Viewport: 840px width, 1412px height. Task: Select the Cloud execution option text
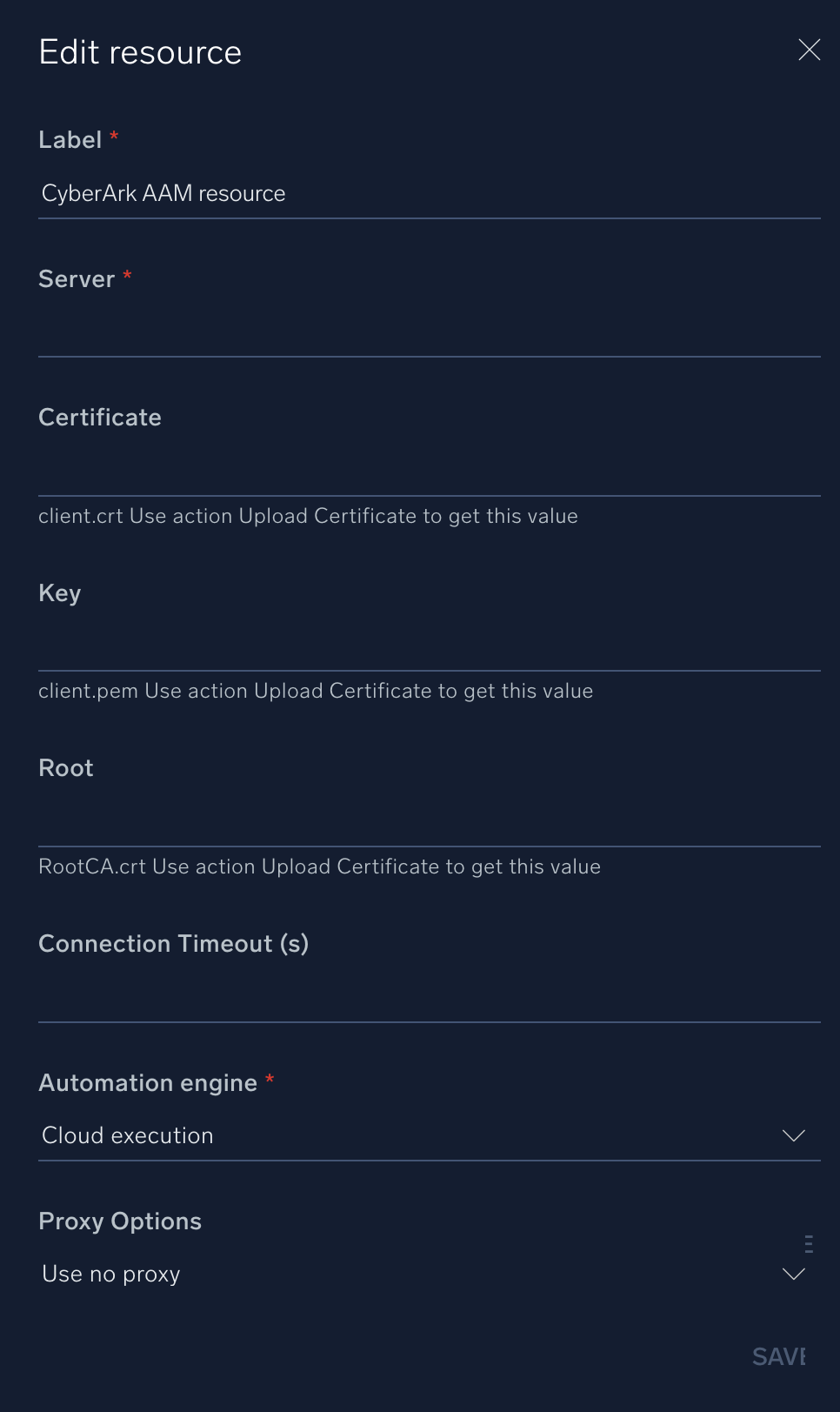click(x=127, y=1135)
